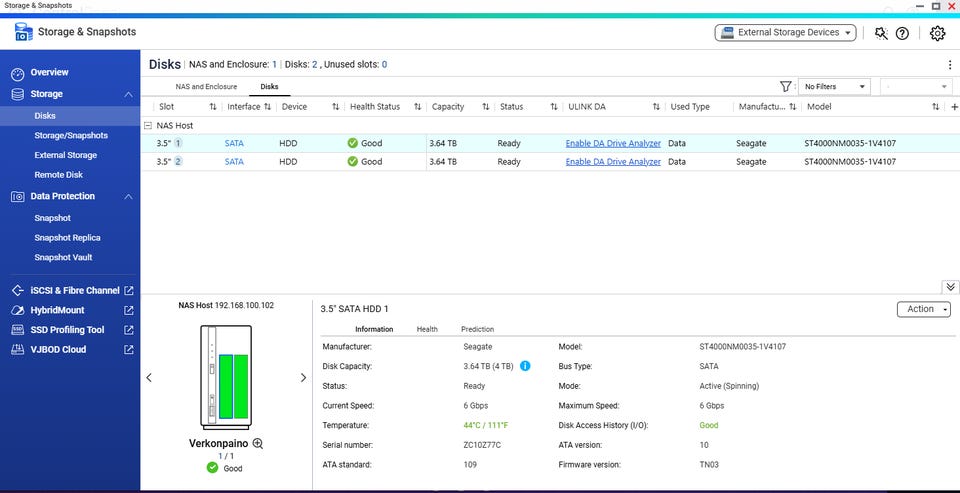
Task: Sort by the Capacity column arrows
Action: tap(485, 107)
